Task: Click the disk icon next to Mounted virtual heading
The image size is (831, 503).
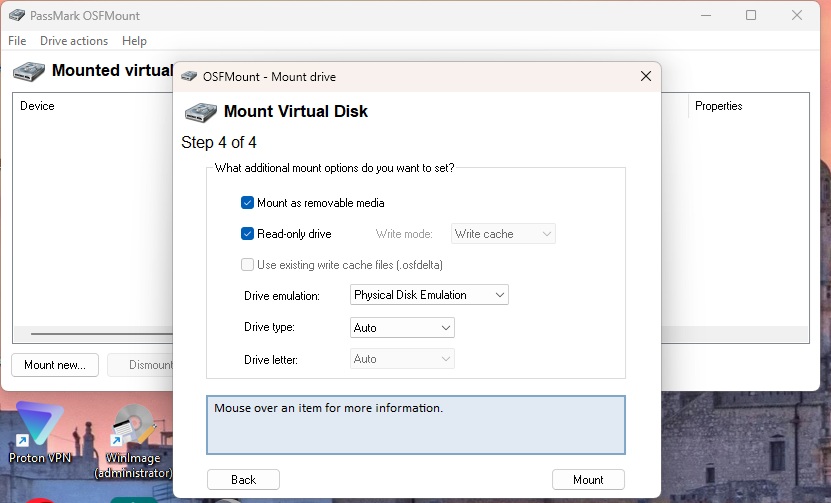Action: (x=29, y=72)
